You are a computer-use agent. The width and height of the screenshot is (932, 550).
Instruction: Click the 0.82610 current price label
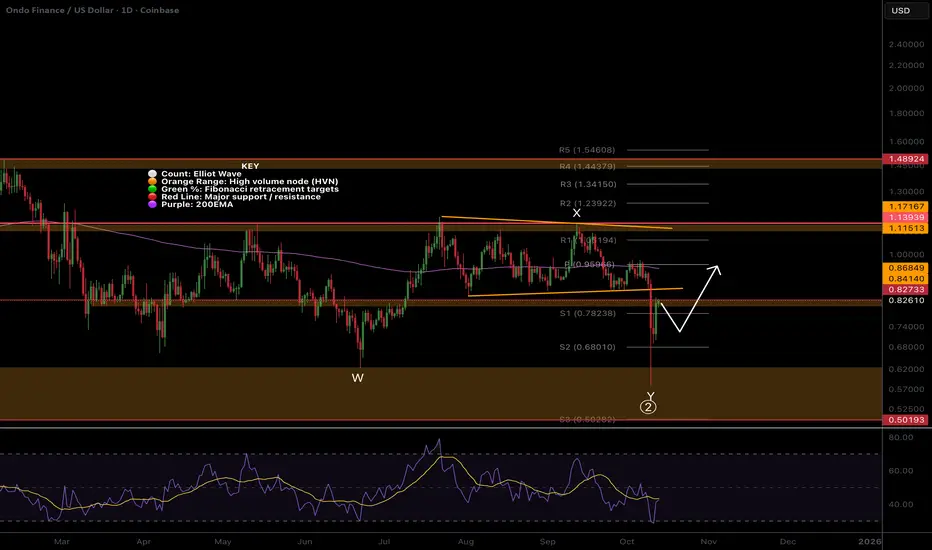point(906,300)
